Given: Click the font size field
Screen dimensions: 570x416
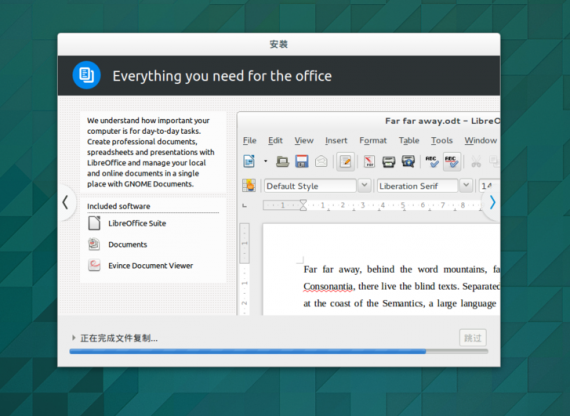Looking at the screenshot, I should pyautogui.click(x=489, y=186).
